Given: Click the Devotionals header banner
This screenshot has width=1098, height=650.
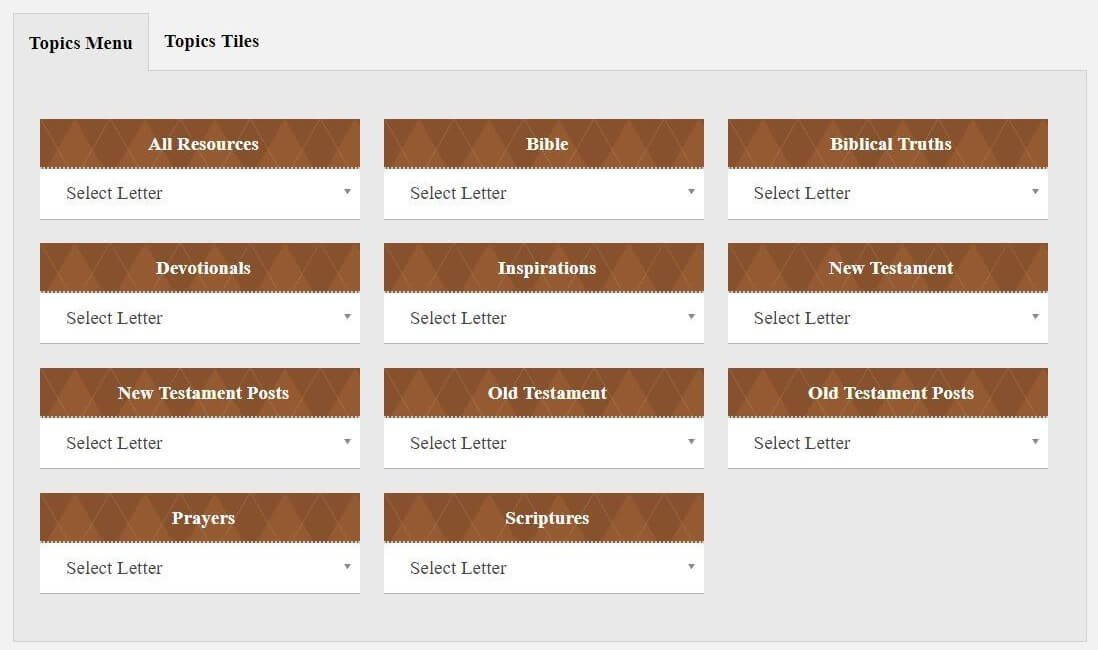Looking at the screenshot, I should click(200, 268).
